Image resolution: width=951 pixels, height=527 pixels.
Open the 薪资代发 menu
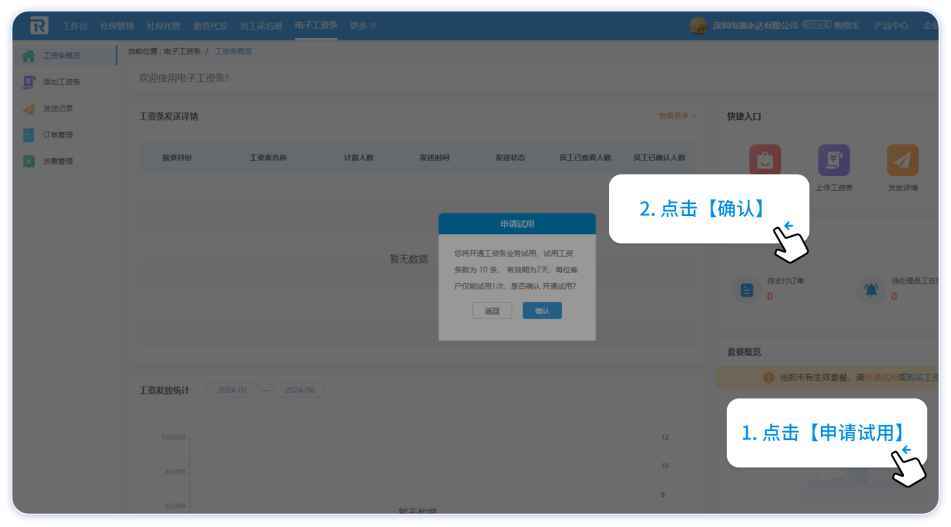point(210,25)
